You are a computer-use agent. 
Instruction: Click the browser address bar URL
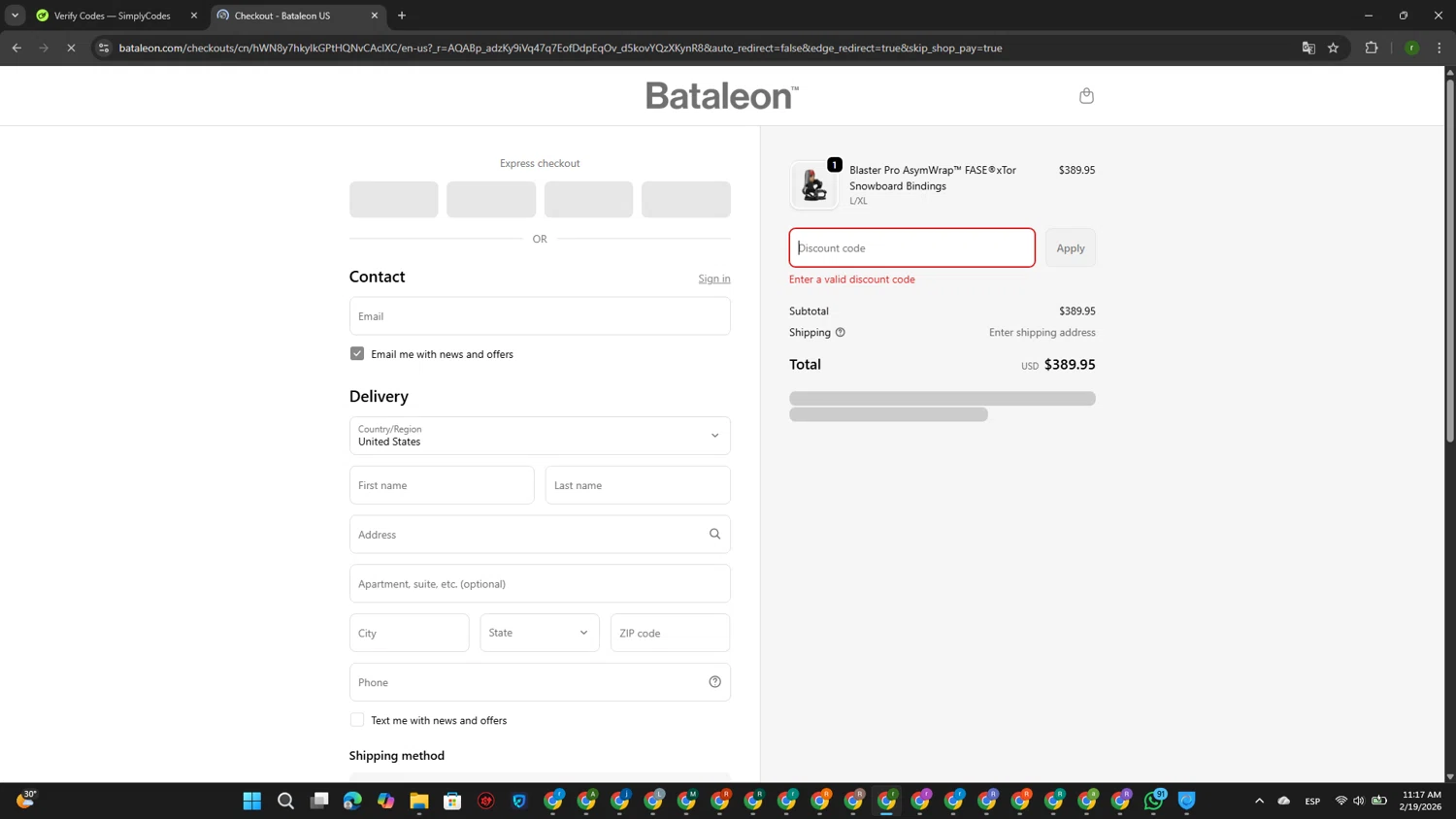tap(560, 48)
